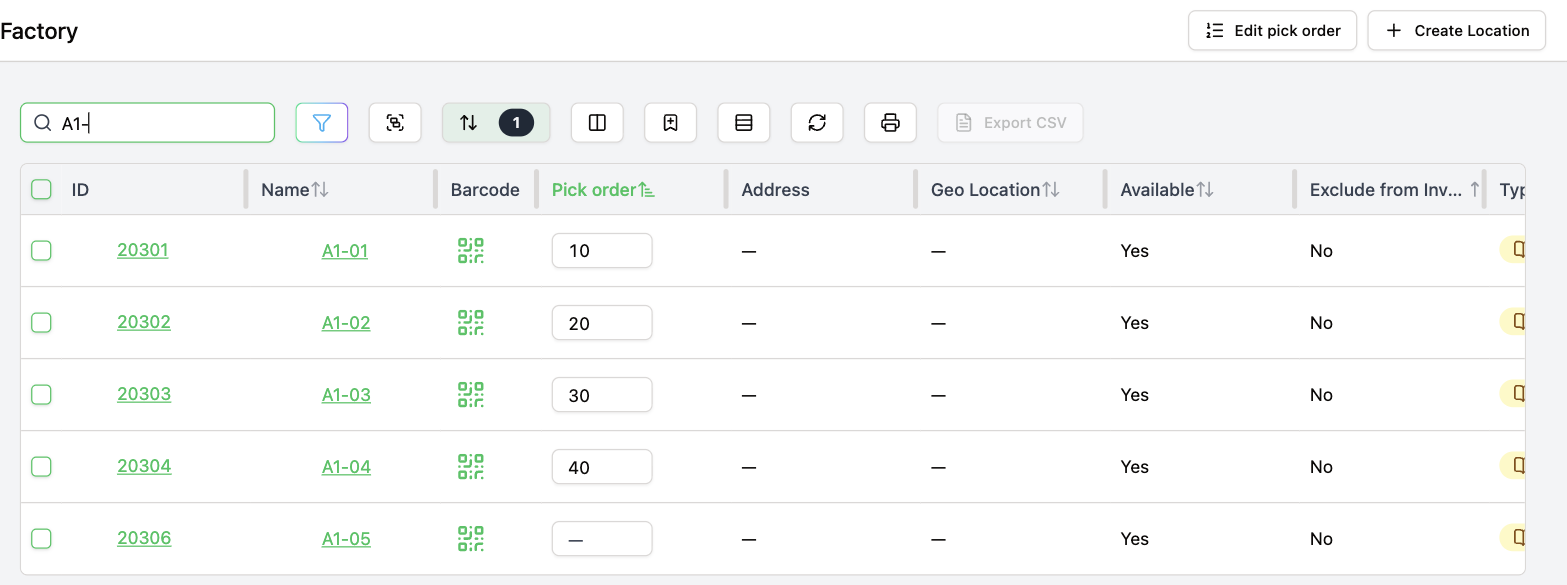This screenshot has width=1567, height=585.
Task: Open barcode QR icon for A1-01
Action: [x=471, y=251]
